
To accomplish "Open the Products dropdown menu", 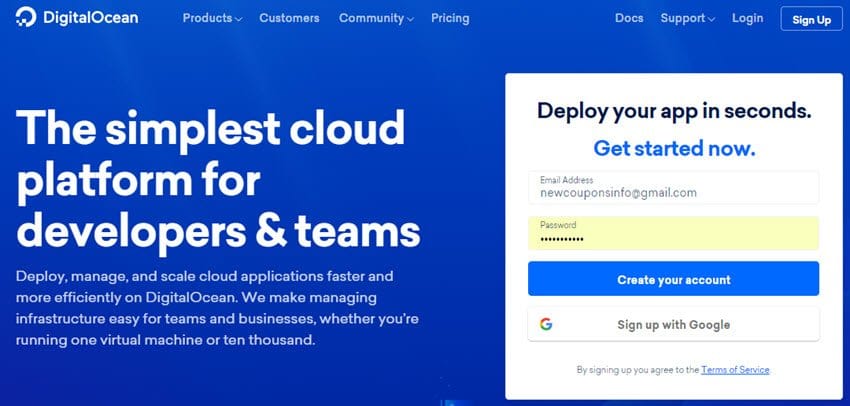I will tap(212, 18).
